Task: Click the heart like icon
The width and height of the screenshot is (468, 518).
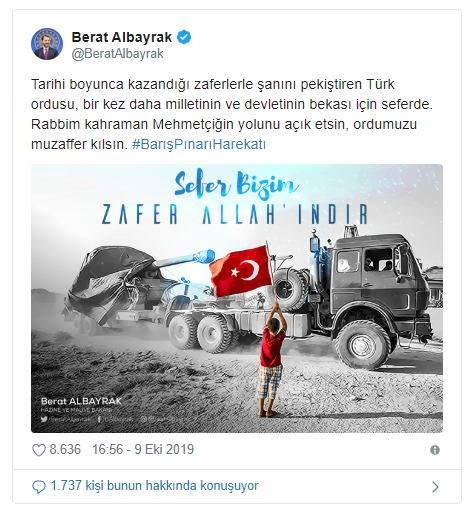Action: 39,450
